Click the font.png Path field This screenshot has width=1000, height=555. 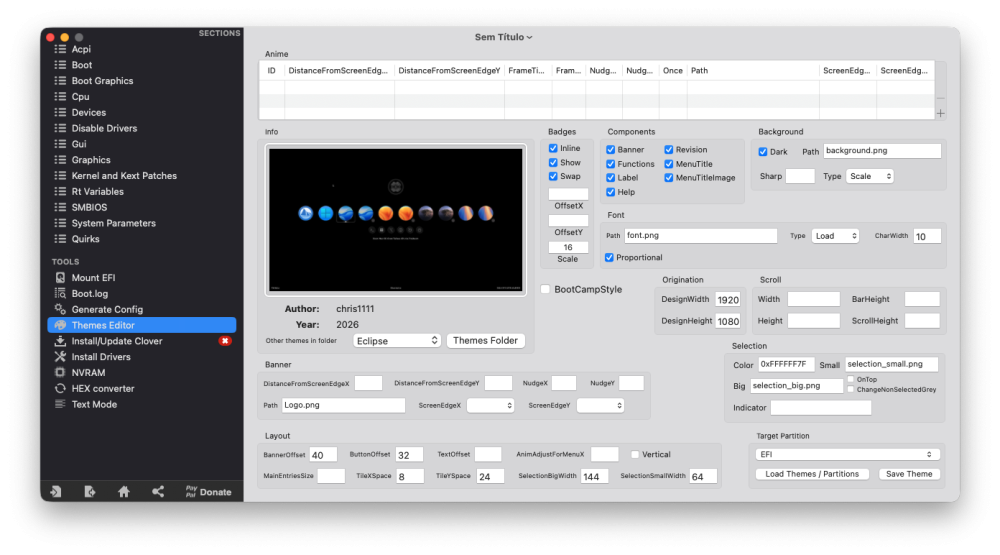pyautogui.click(x=700, y=235)
